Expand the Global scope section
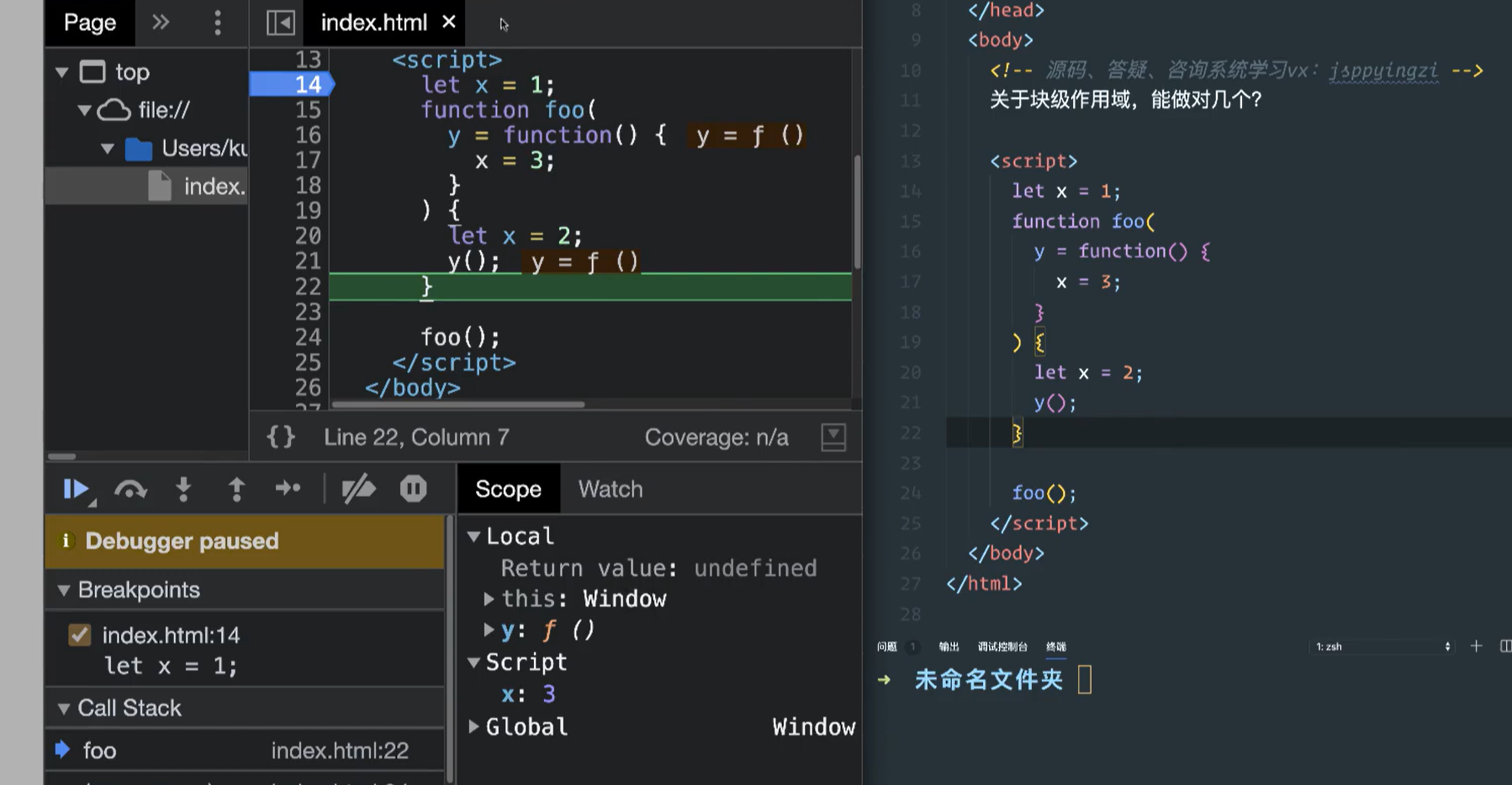 click(473, 726)
